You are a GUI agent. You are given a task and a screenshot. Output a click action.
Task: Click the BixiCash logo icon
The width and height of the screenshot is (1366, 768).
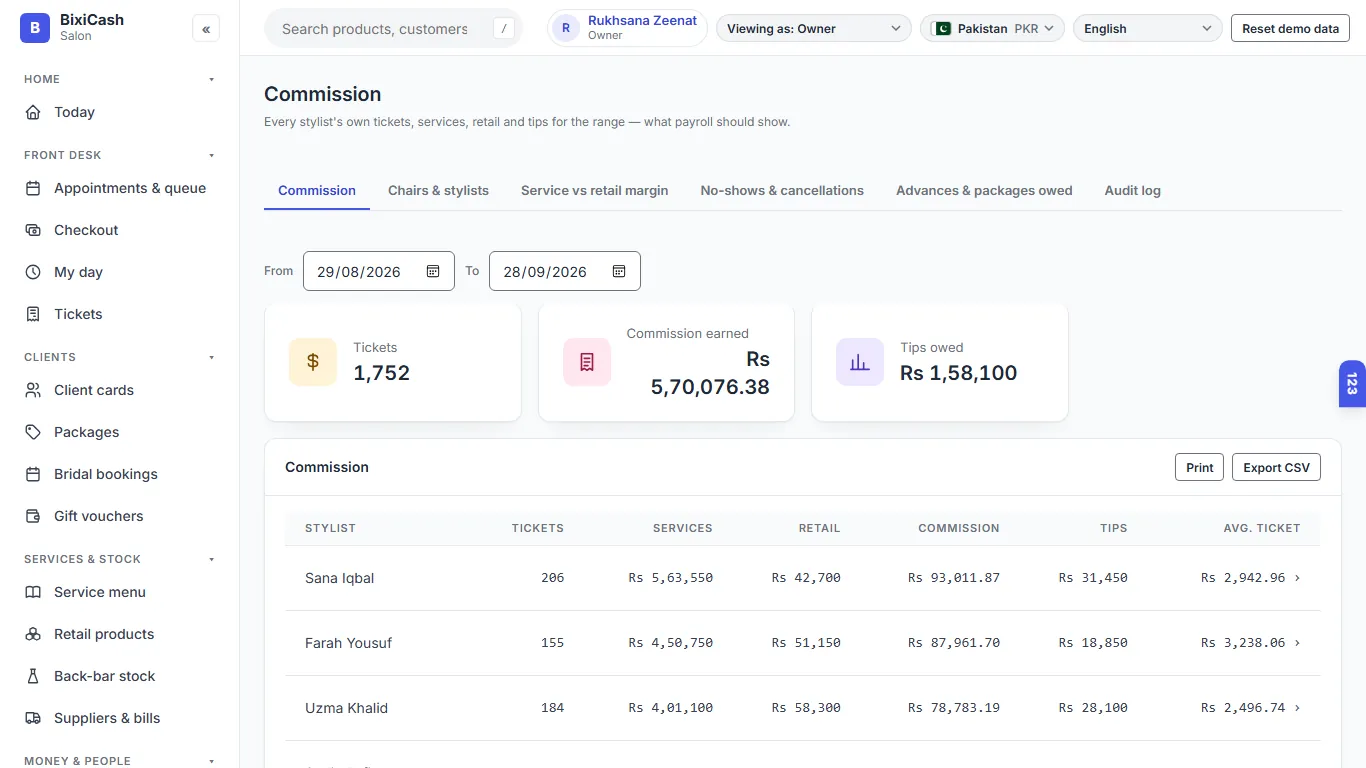pos(35,28)
